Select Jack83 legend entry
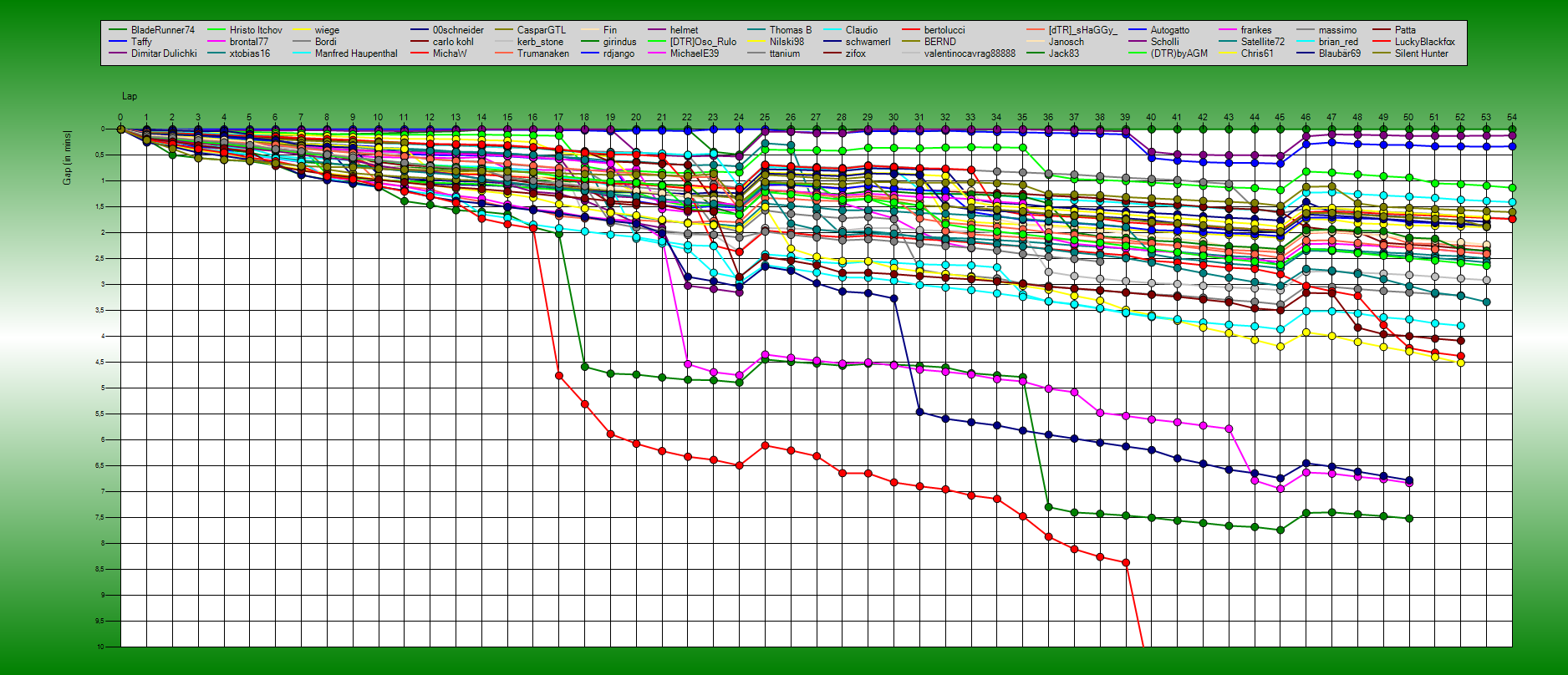The image size is (1568, 675). pos(1064,53)
